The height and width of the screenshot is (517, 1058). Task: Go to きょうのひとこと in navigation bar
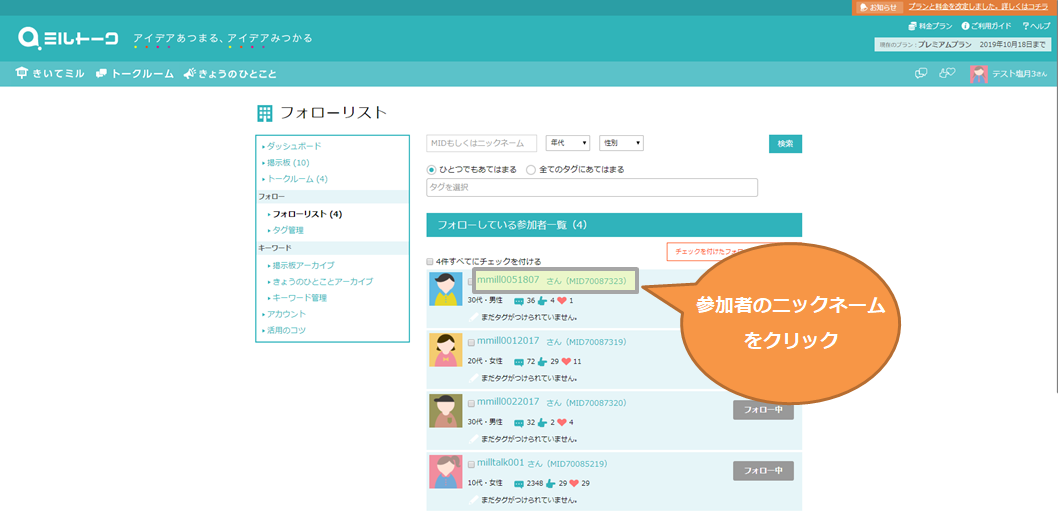232,74
